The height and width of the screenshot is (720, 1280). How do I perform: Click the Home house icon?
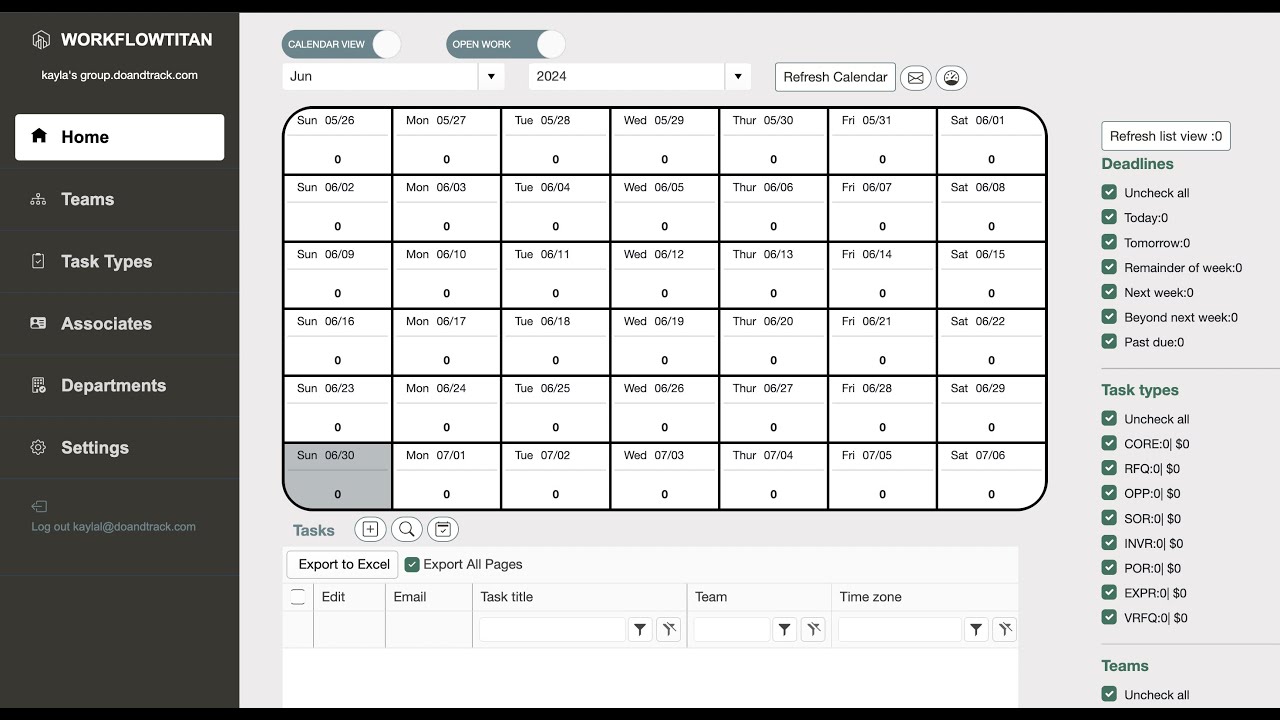(x=39, y=136)
